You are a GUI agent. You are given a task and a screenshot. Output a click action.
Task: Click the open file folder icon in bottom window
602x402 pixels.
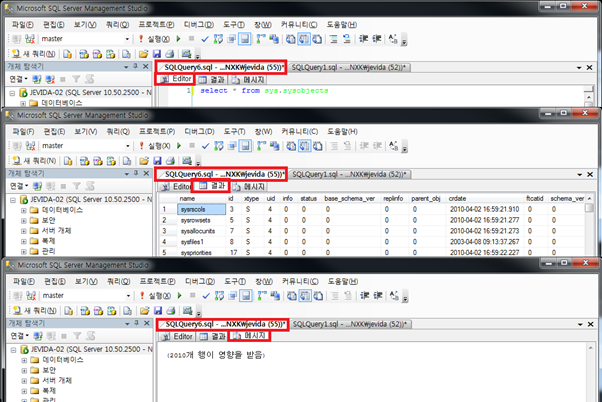click(144, 311)
